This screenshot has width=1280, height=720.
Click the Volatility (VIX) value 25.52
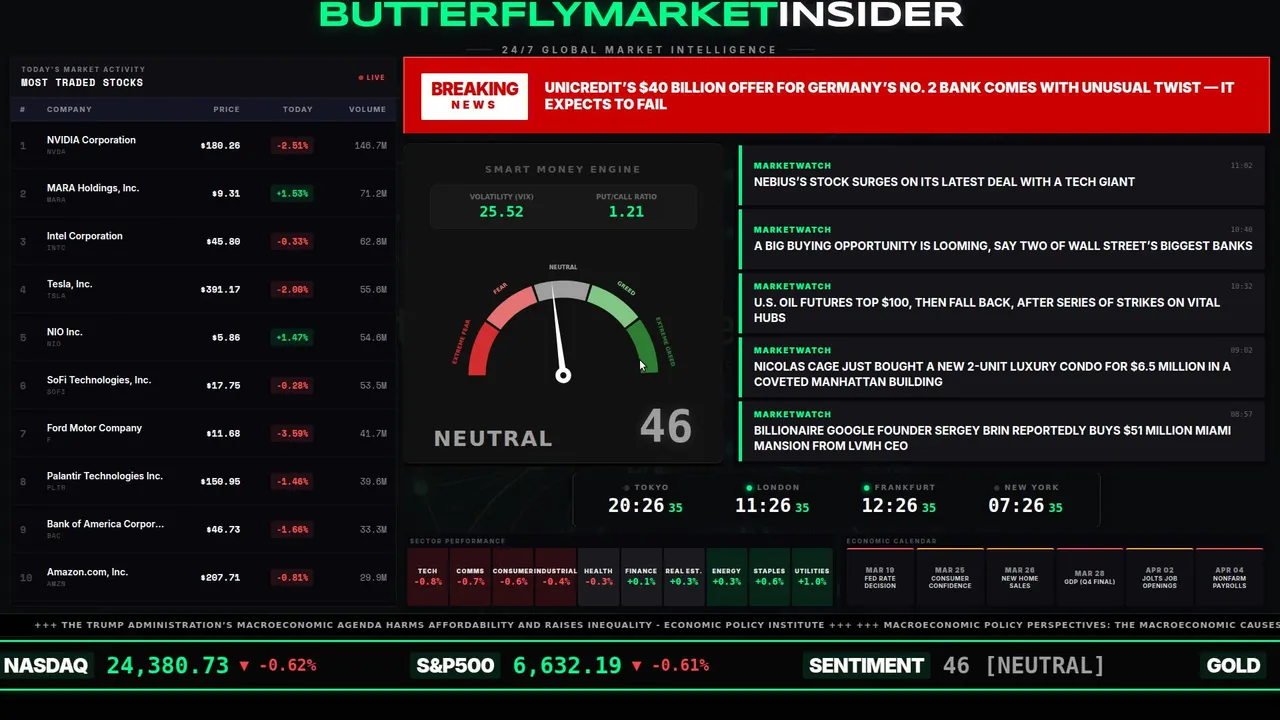tap(501, 212)
